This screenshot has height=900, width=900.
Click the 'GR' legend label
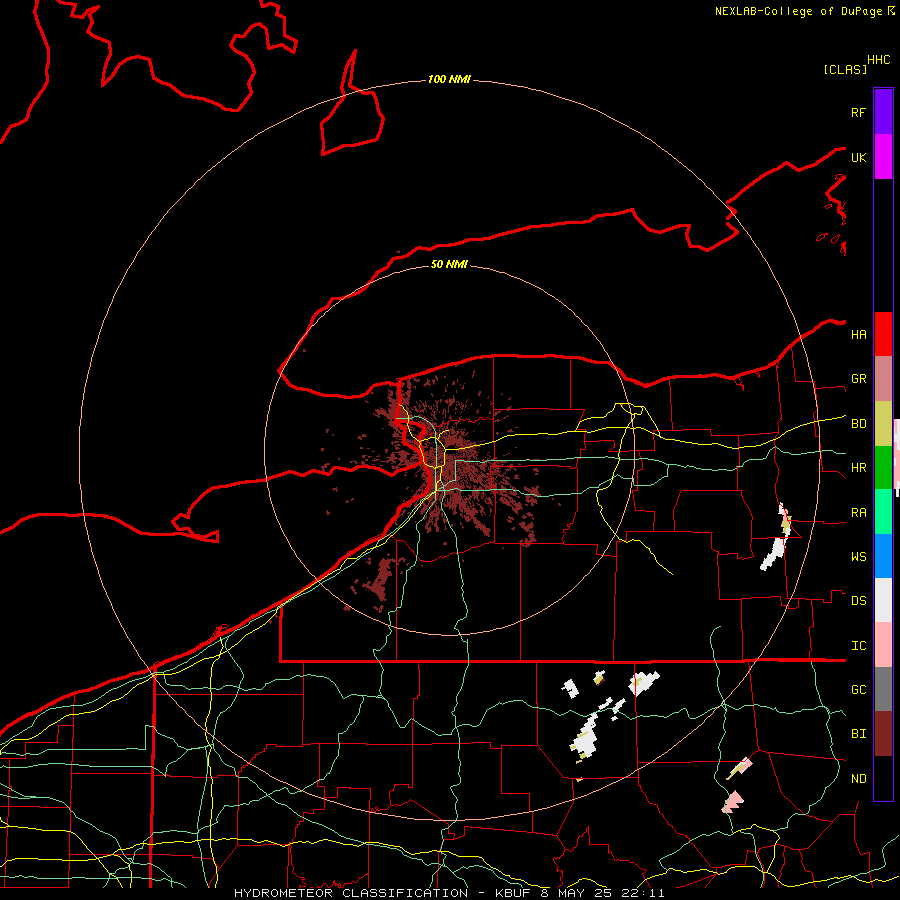point(858,379)
